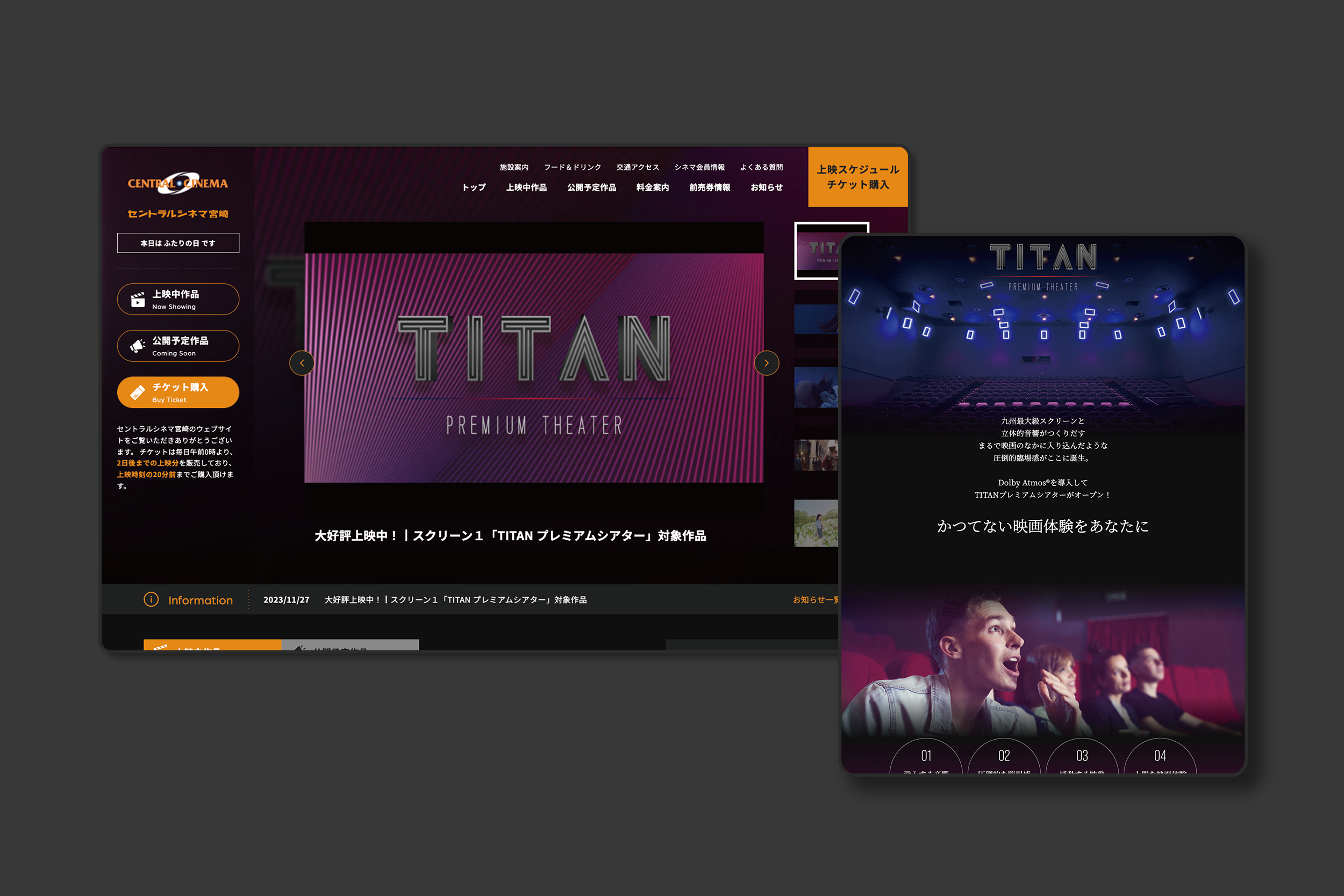Open 施設案内 in top navigation

point(514,167)
